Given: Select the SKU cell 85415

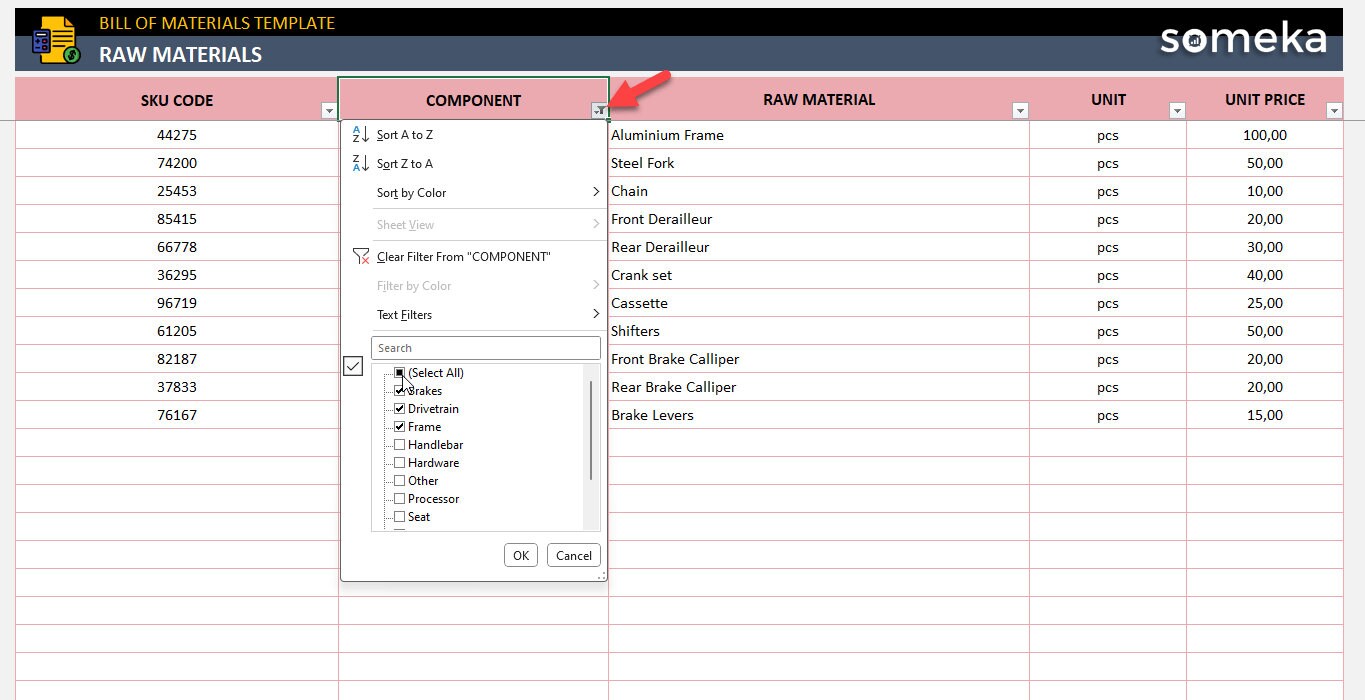Looking at the screenshot, I should pyautogui.click(x=177, y=219).
